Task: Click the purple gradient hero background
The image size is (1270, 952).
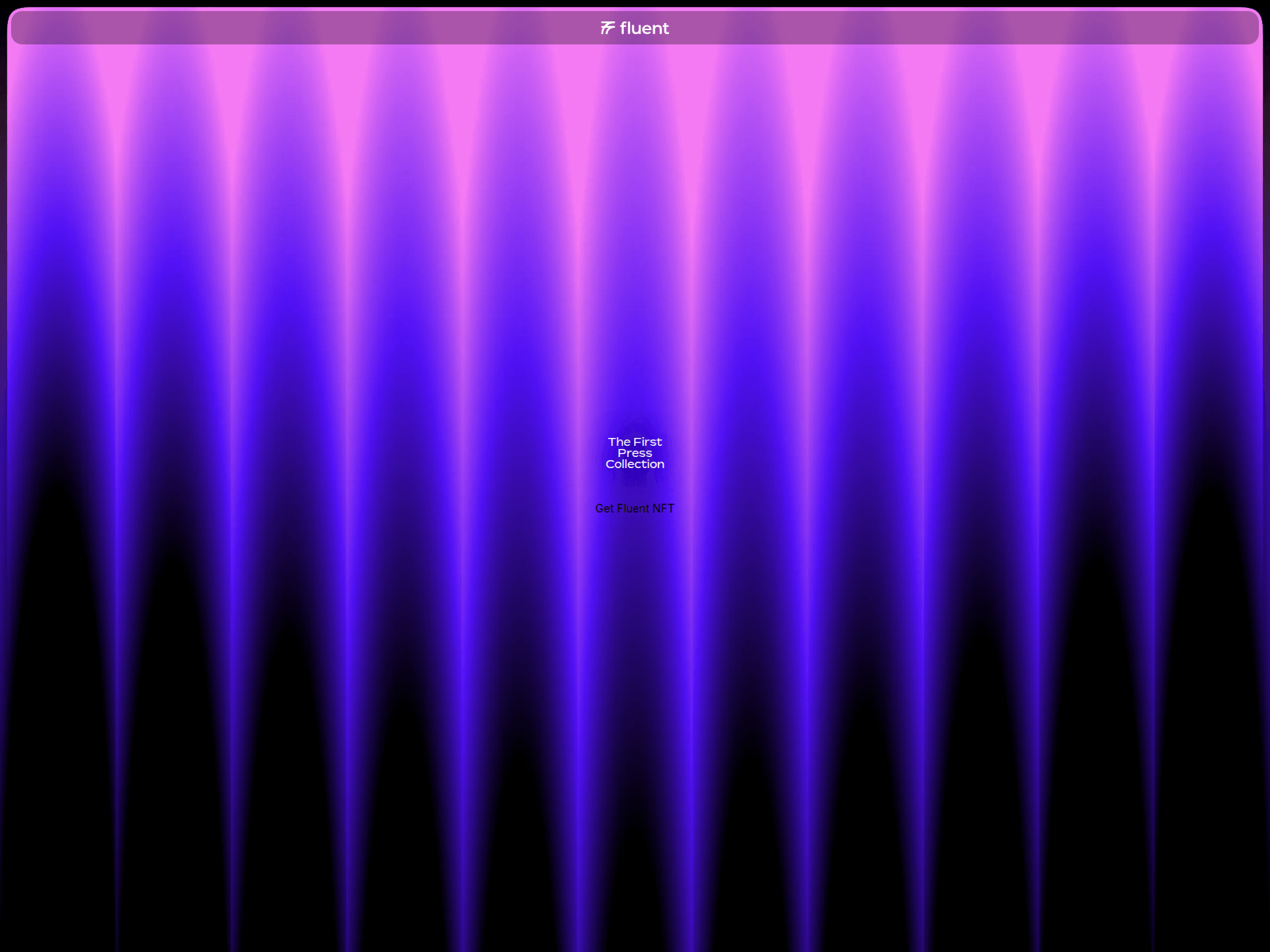Action: [317, 317]
